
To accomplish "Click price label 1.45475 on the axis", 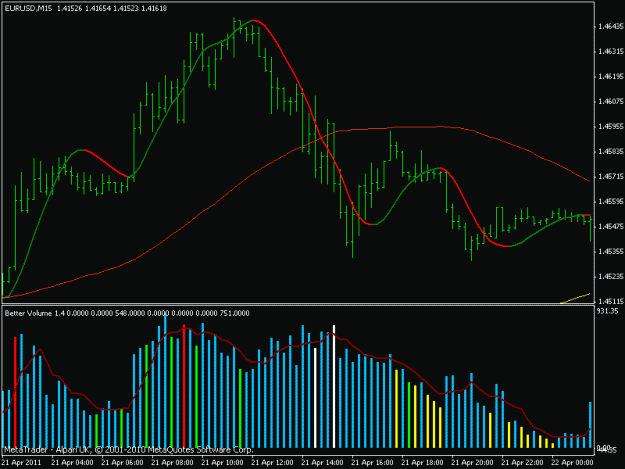I will point(611,227).
